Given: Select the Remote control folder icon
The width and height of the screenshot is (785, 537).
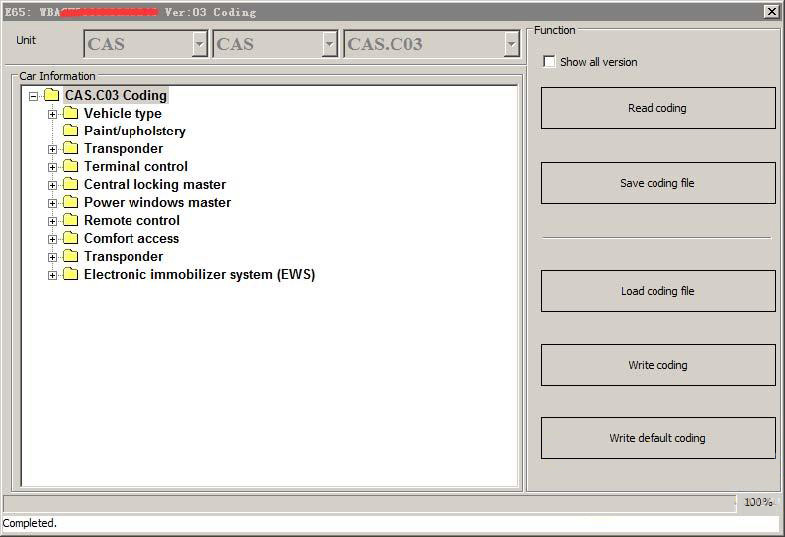Looking at the screenshot, I should (x=70, y=221).
